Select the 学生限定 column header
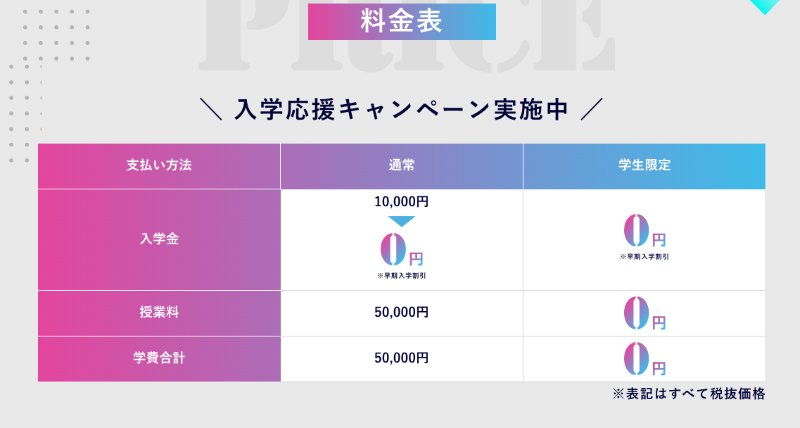This screenshot has height=428, width=800. click(644, 165)
